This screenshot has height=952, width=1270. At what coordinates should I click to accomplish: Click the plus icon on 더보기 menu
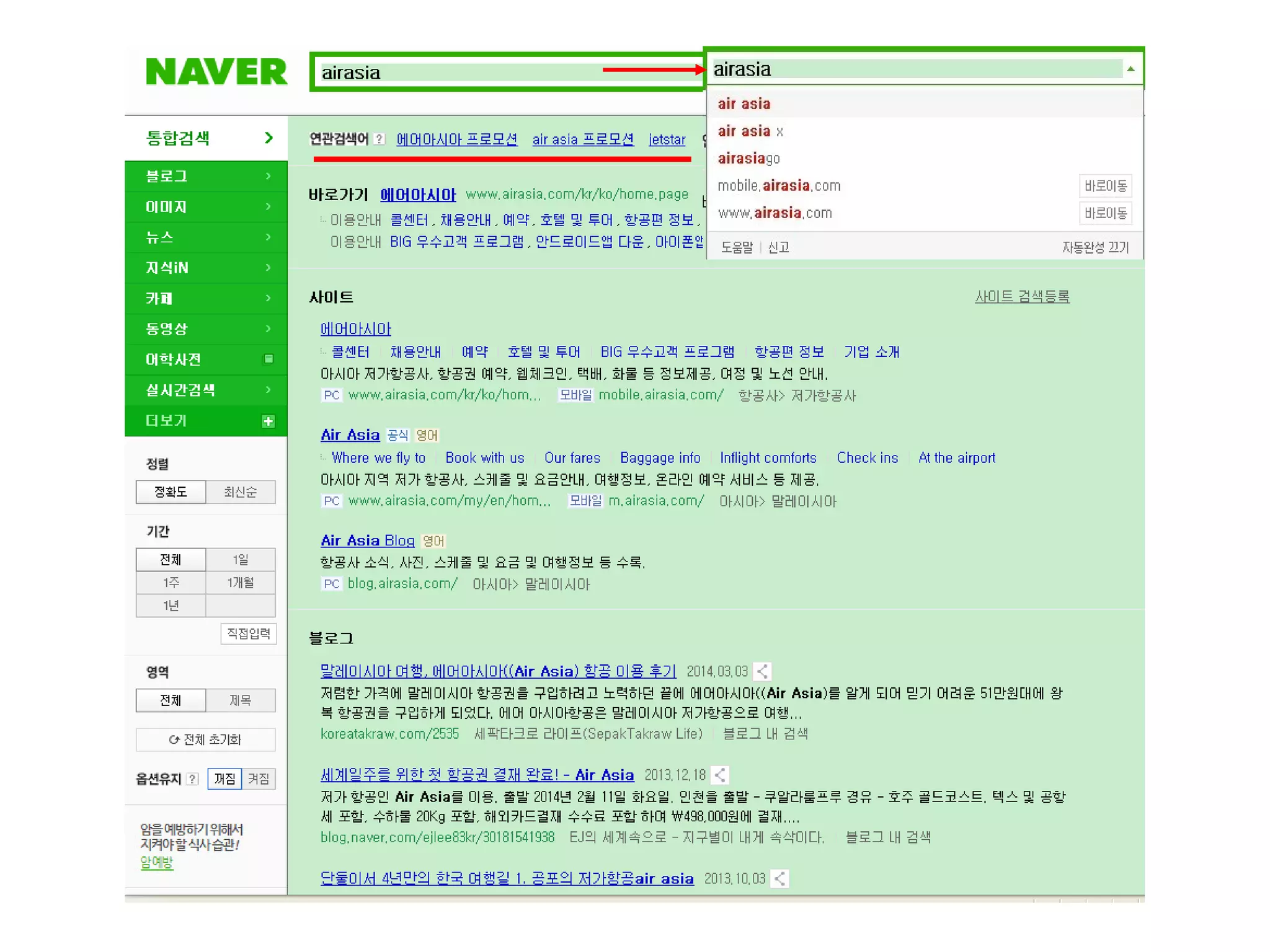pos(268,421)
